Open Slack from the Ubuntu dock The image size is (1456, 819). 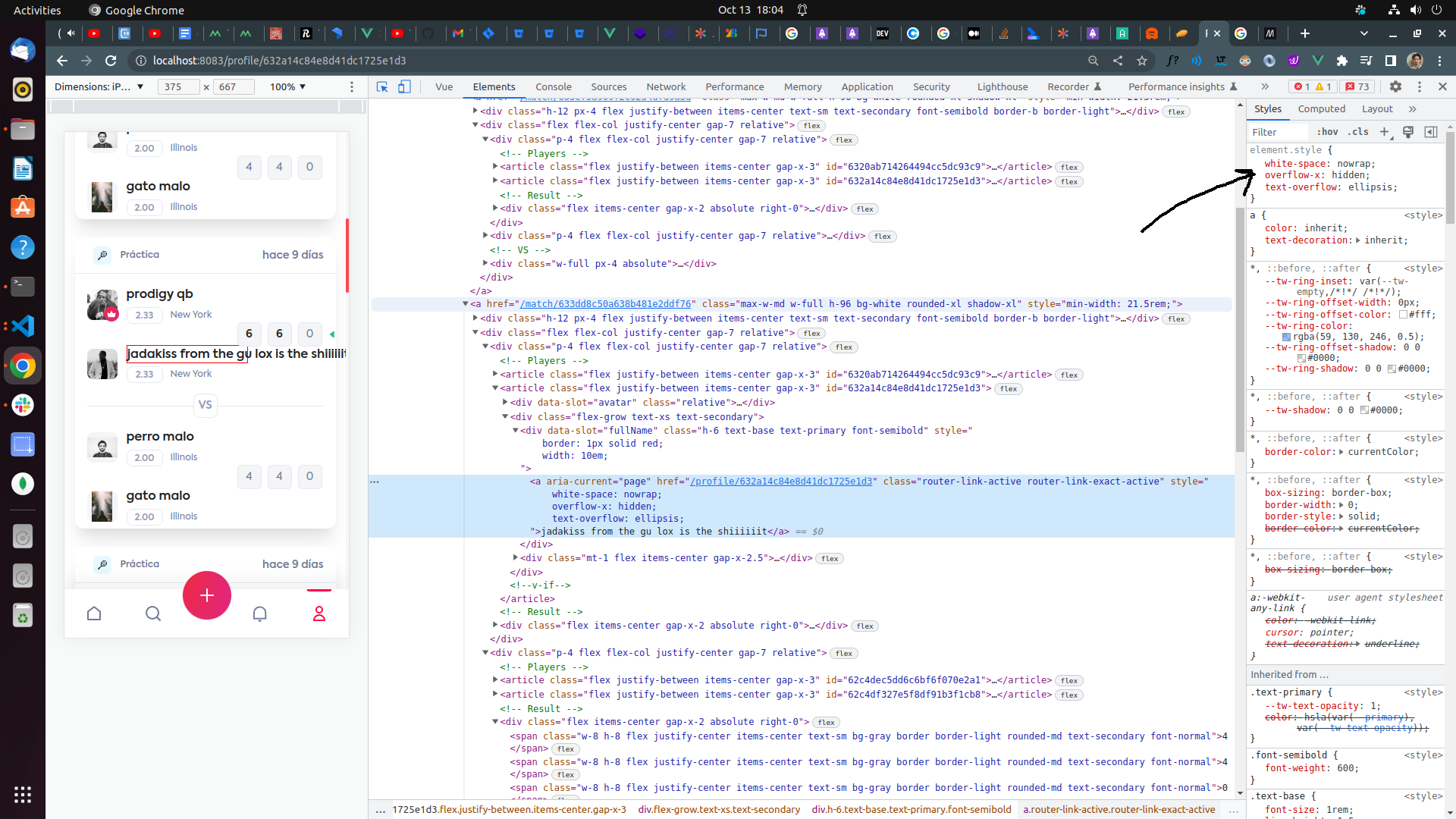click(23, 405)
